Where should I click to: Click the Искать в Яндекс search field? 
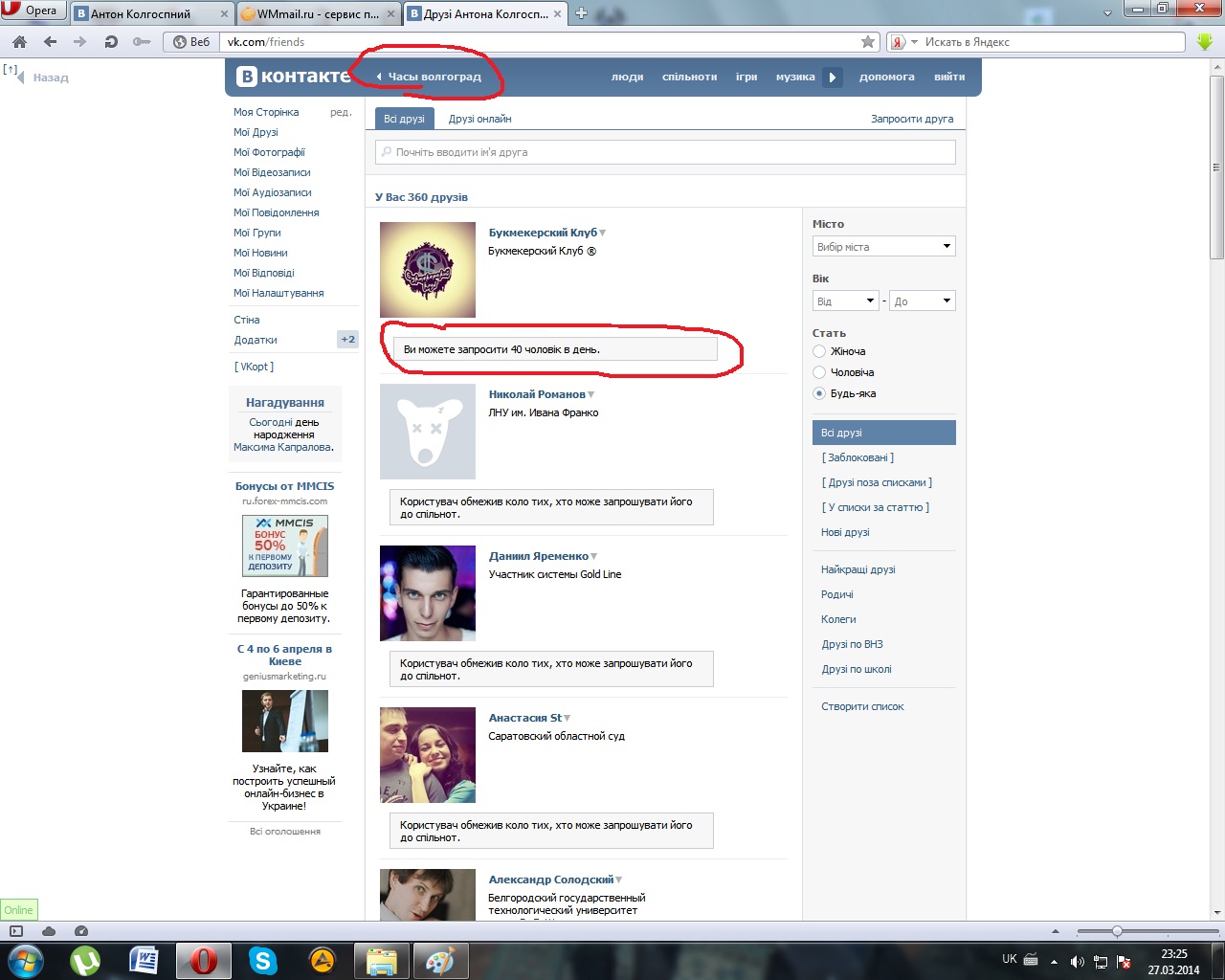1053,42
